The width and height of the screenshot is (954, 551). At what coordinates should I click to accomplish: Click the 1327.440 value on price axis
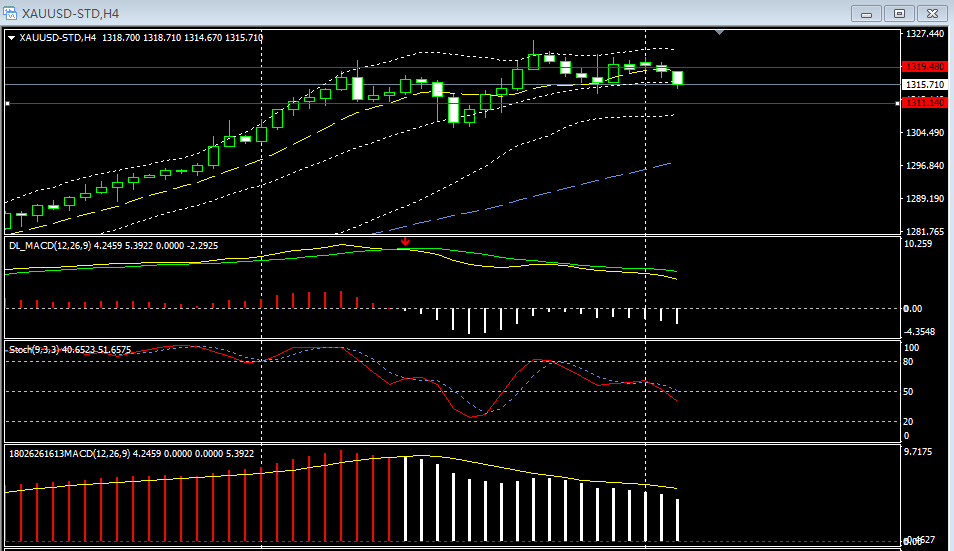tap(923, 33)
